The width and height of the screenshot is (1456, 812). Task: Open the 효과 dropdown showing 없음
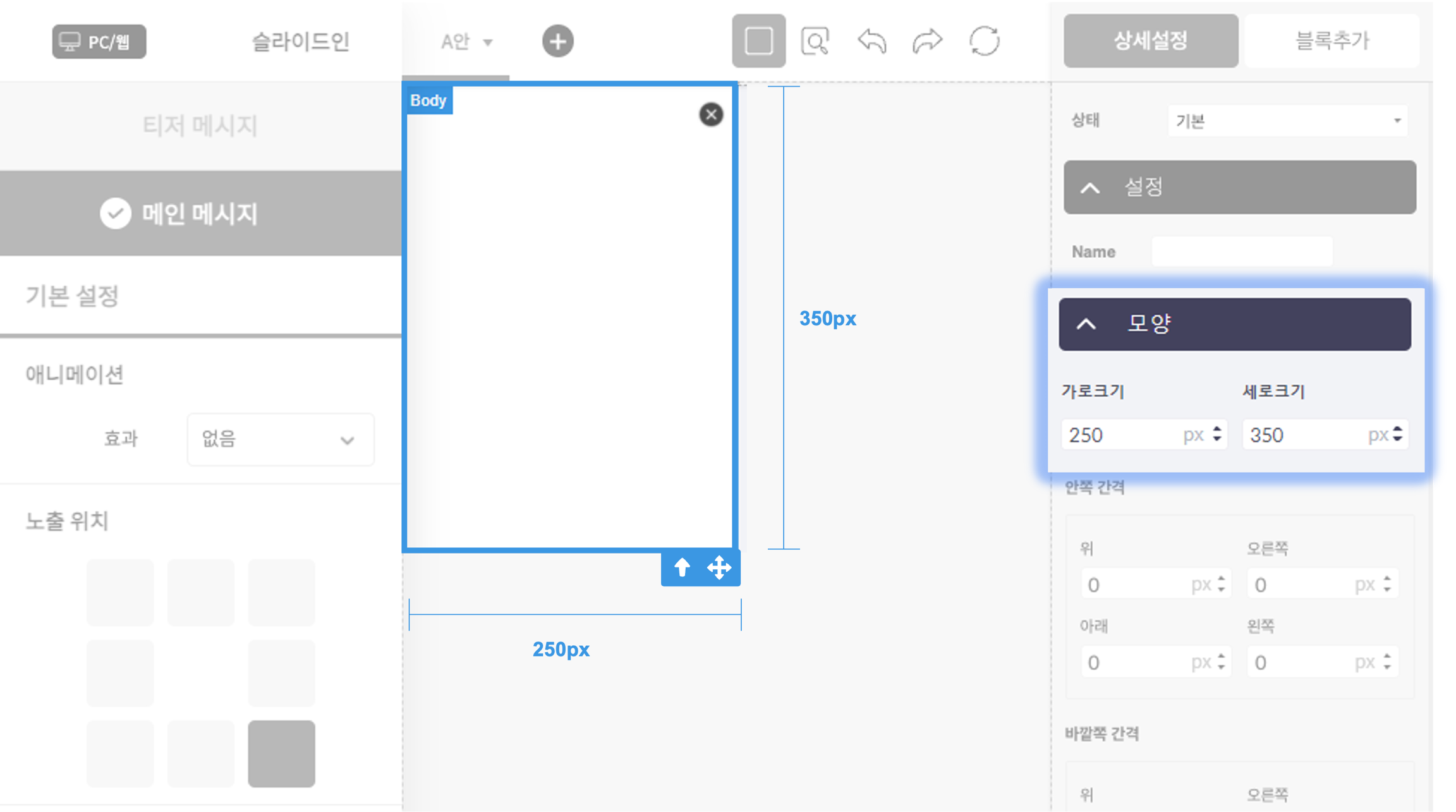[281, 439]
